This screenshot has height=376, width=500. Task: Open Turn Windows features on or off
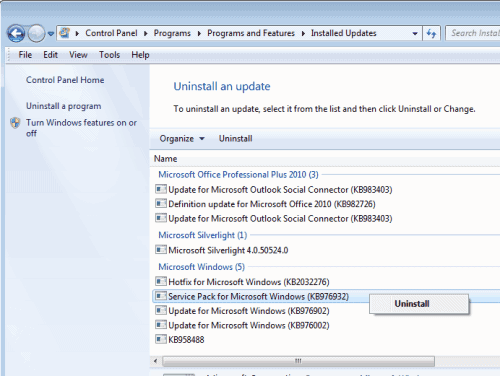point(81,128)
